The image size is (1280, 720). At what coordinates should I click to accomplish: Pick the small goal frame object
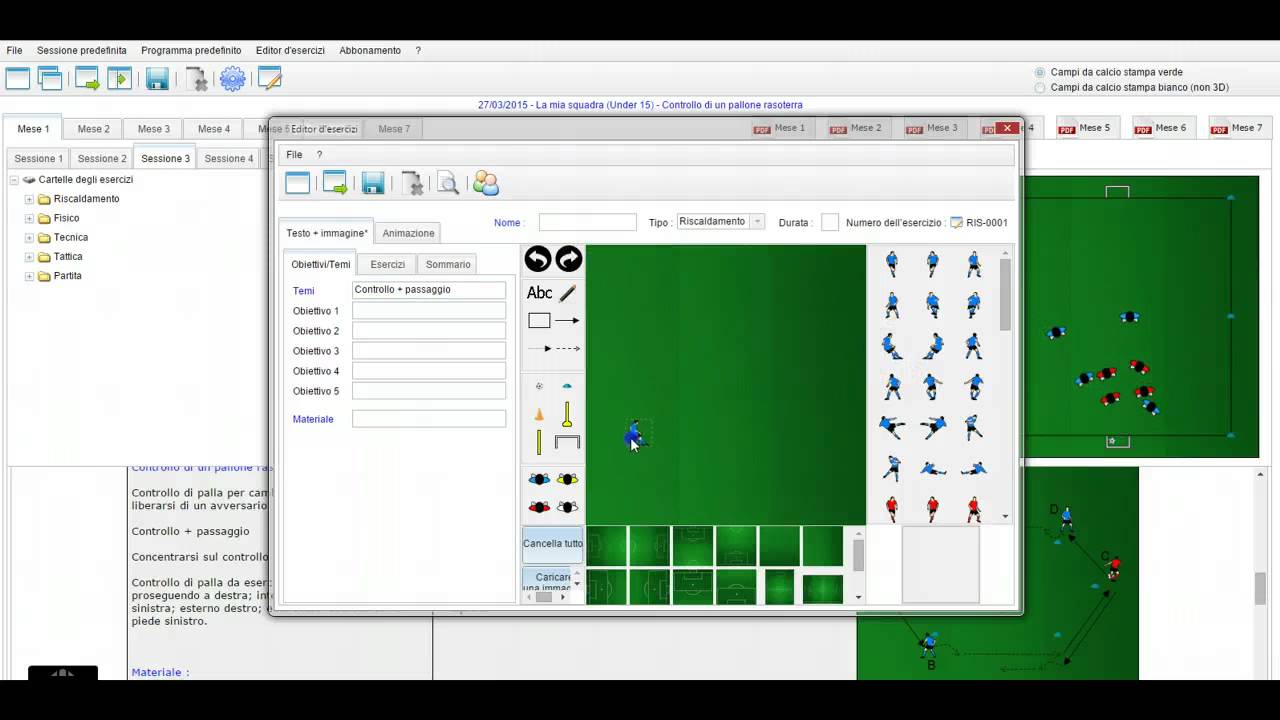[567, 442]
